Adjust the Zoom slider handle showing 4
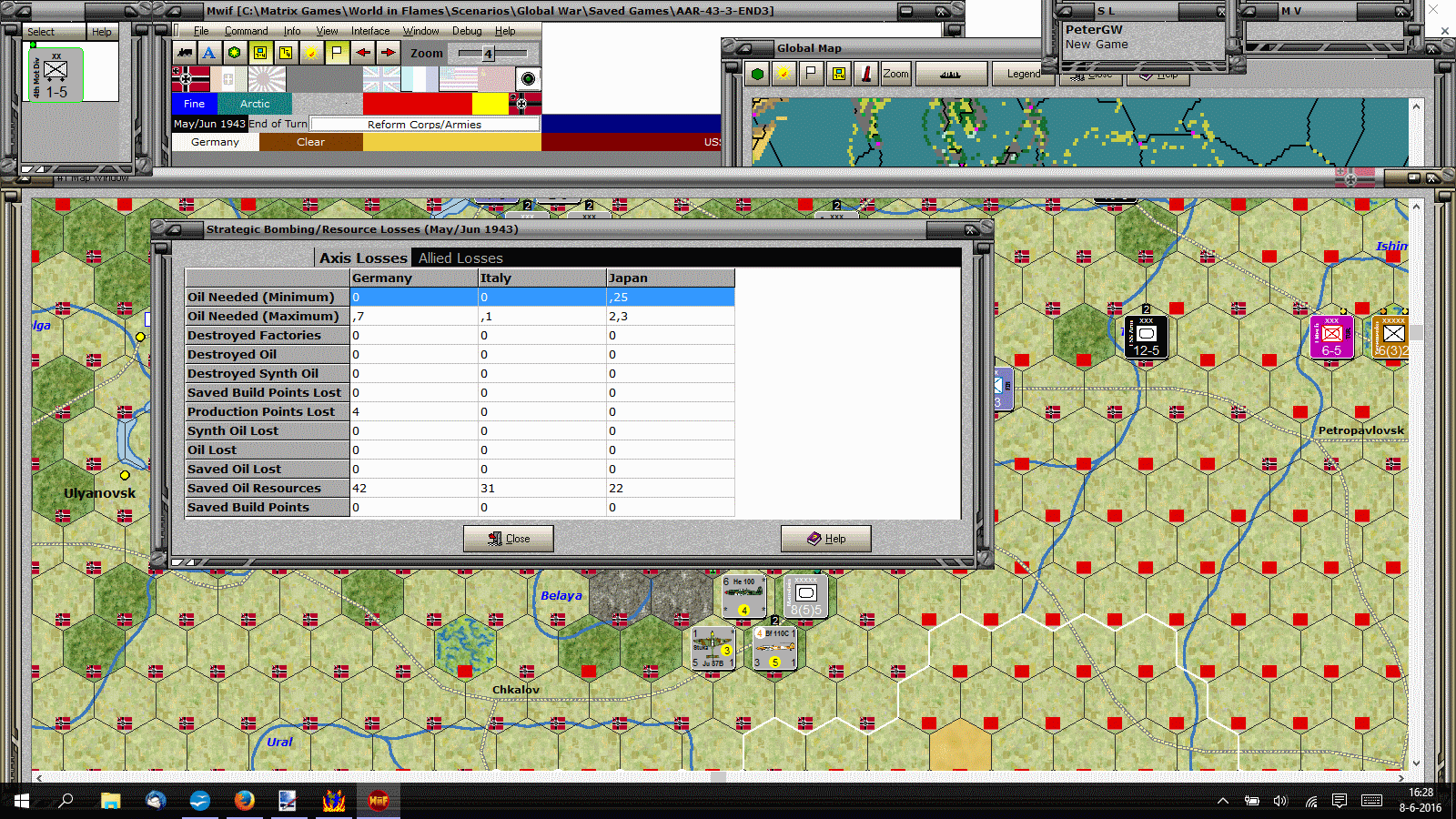Viewport: 1456px width, 819px height. coord(488,54)
